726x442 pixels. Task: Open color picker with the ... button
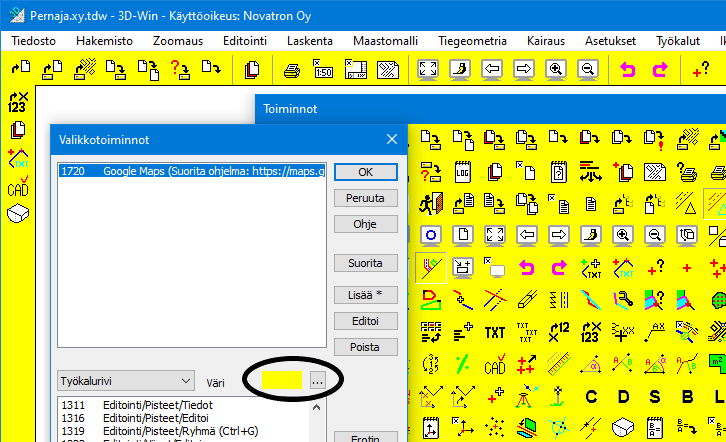(x=317, y=381)
